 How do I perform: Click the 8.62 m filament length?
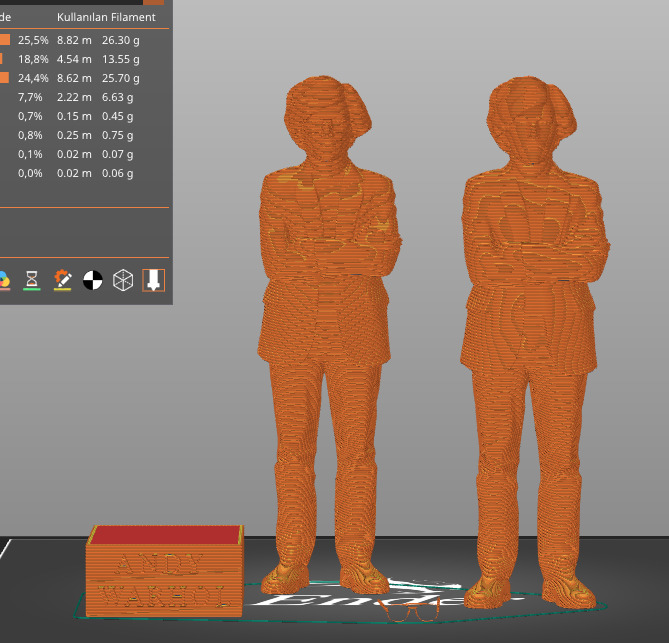tap(74, 78)
